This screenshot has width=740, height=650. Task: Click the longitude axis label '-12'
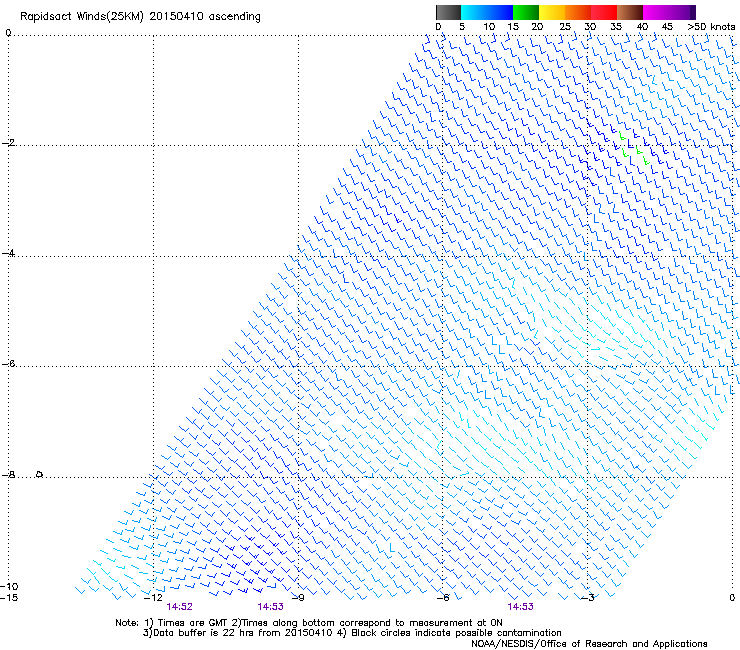(154, 598)
